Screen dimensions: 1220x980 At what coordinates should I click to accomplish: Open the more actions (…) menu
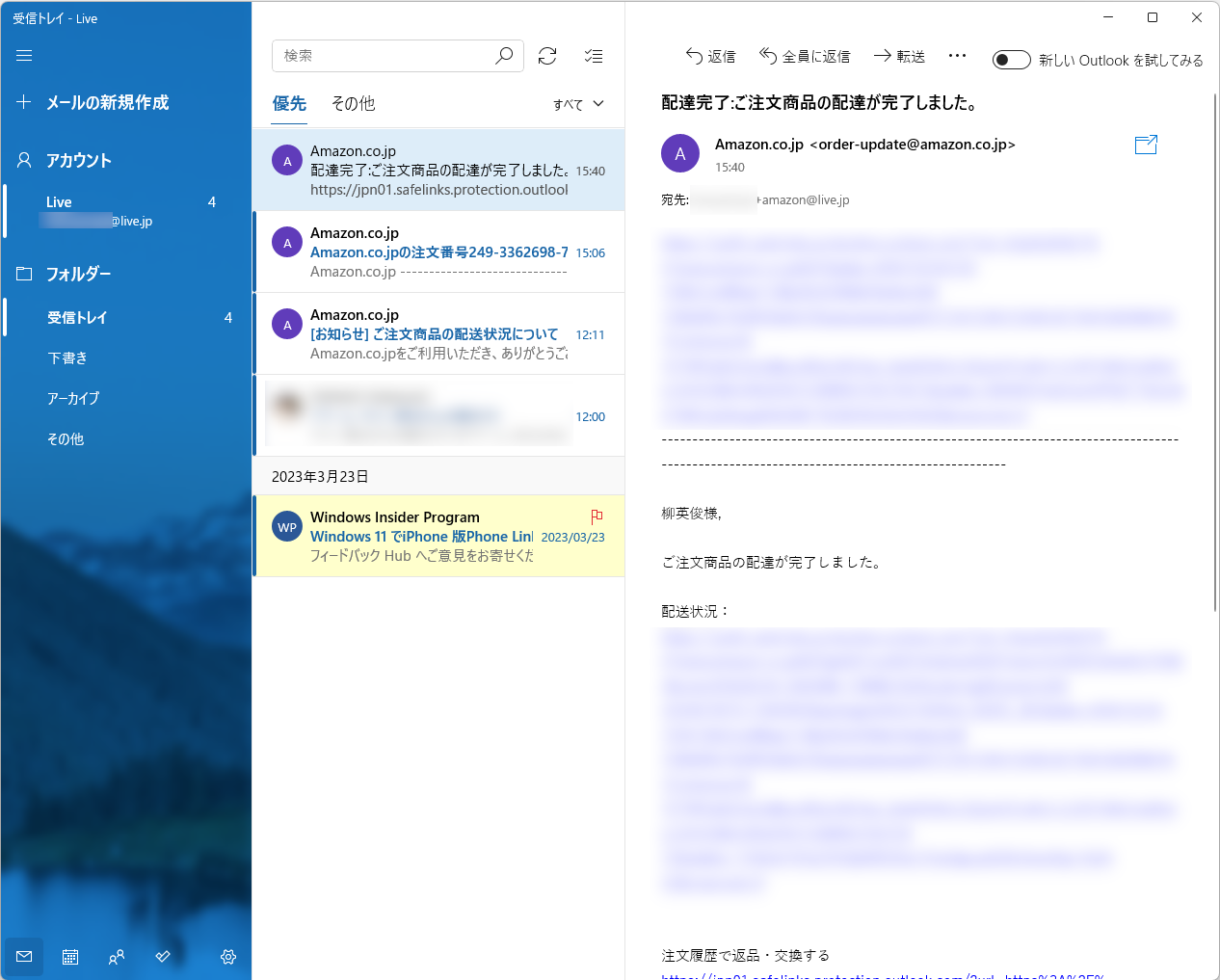tap(957, 56)
